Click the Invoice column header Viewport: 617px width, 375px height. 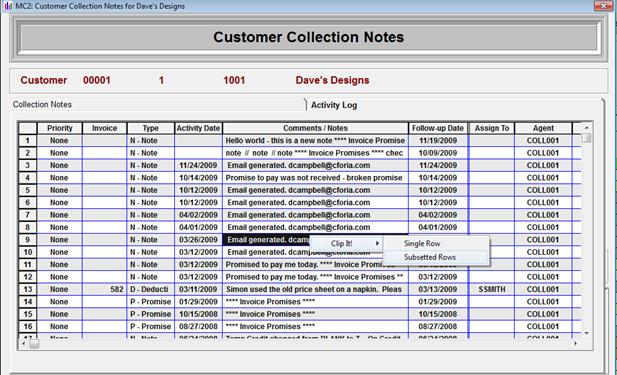click(x=104, y=128)
